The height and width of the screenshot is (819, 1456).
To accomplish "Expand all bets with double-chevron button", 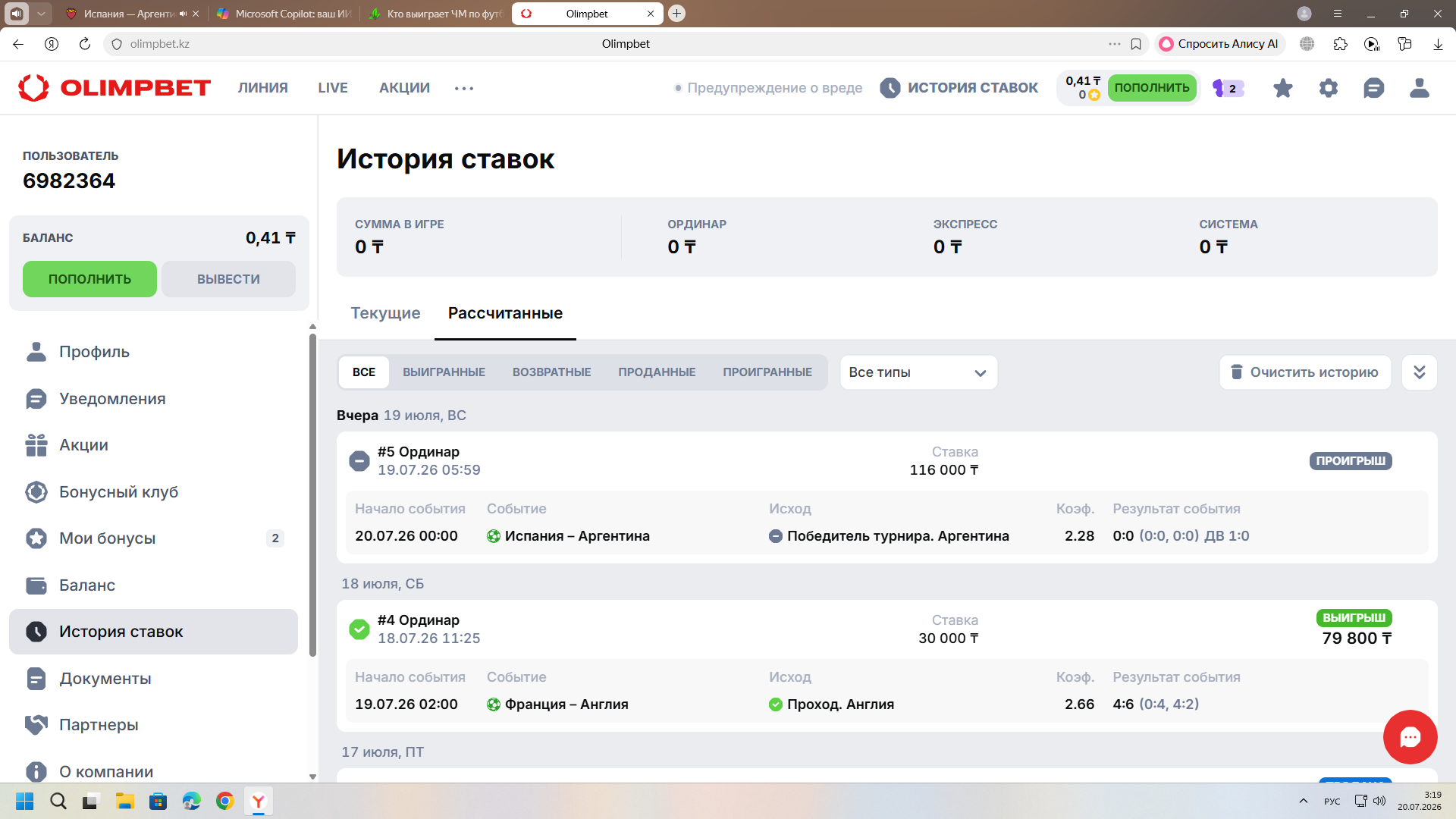I will (x=1420, y=372).
